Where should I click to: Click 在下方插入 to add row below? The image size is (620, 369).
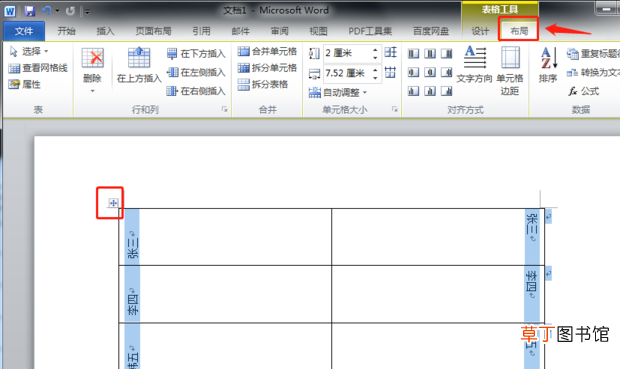pyautogui.click(x=196, y=53)
